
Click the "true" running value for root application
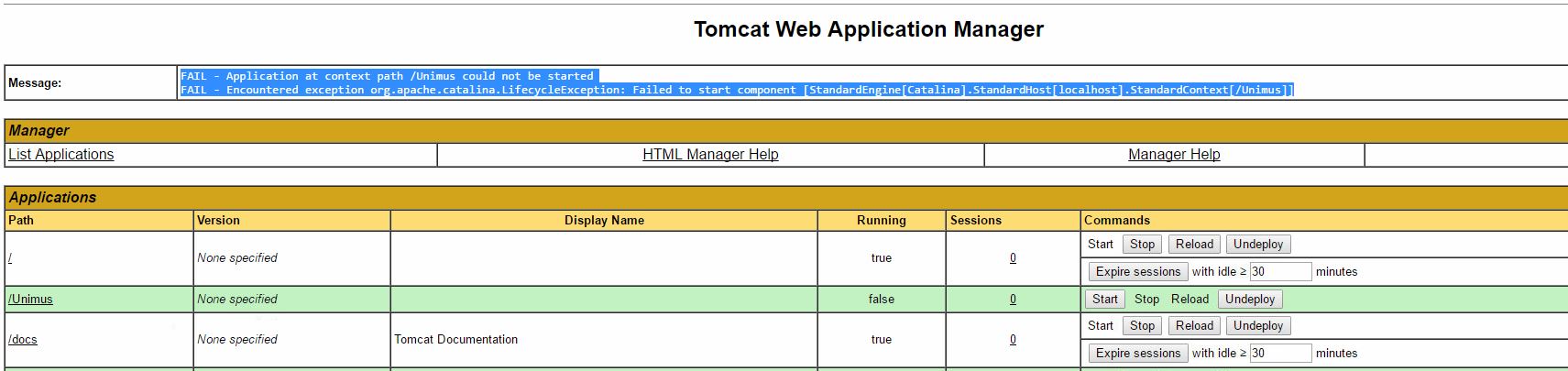882,258
